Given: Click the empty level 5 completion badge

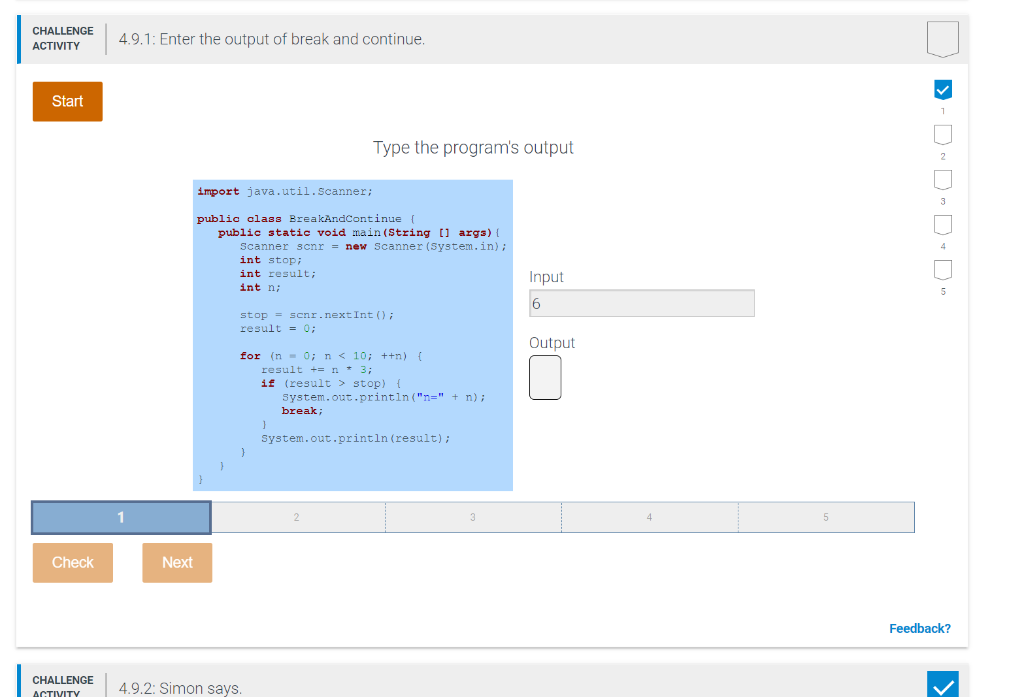Looking at the screenshot, I should click(942, 270).
